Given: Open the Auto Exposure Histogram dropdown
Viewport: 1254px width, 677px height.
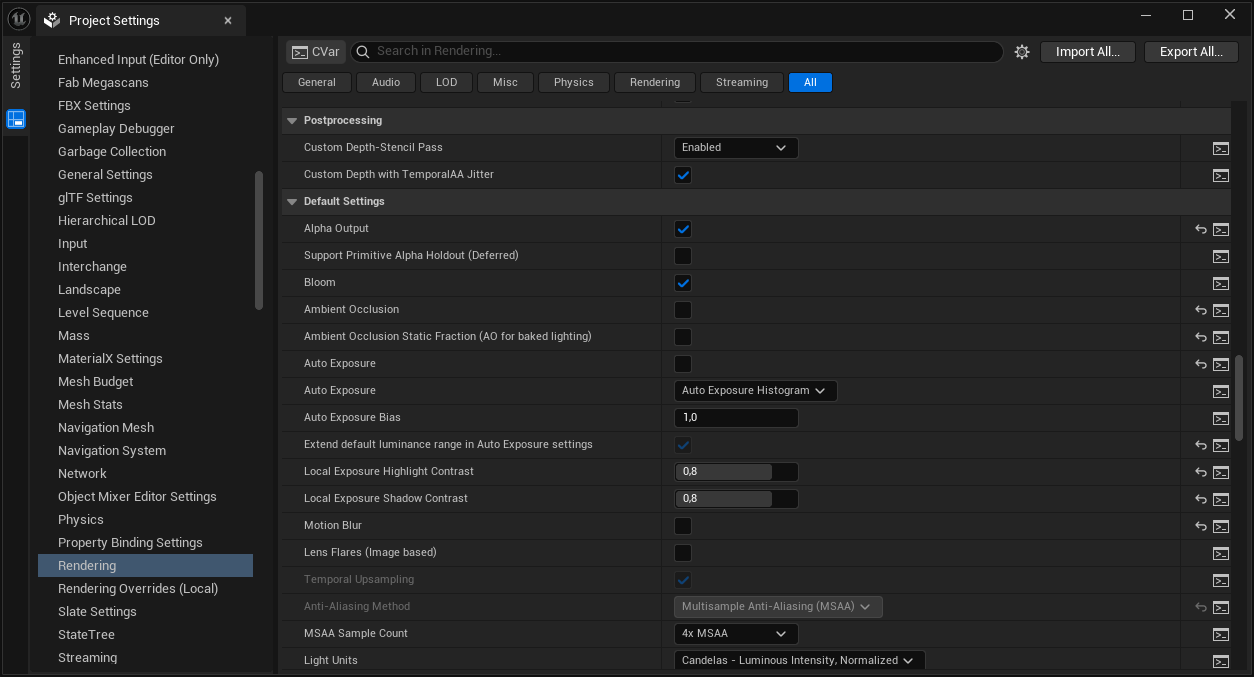Looking at the screenshot, I should coord(755,391).
